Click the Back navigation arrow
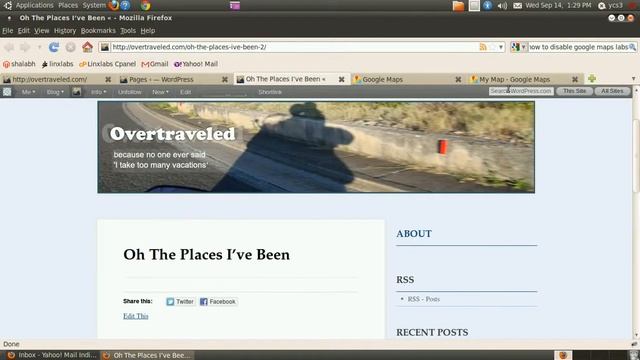 [x=9, y=47]
